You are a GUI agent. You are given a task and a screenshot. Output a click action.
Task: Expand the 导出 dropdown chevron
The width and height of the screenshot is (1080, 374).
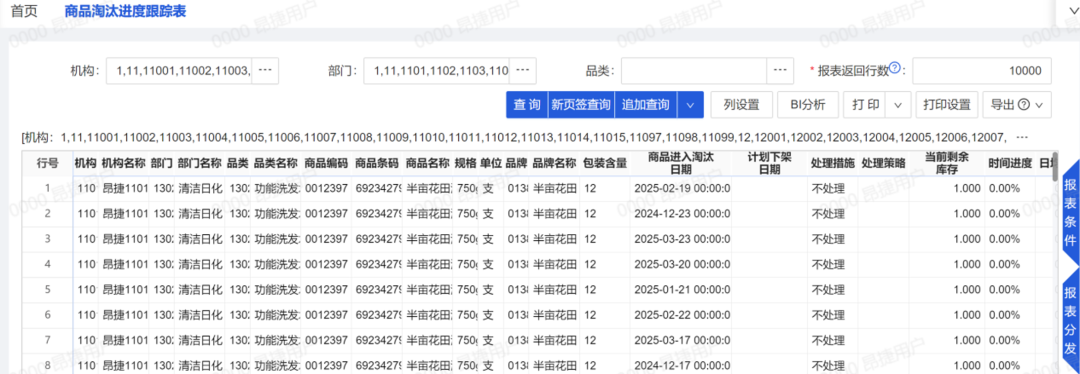coord(1039,105)
